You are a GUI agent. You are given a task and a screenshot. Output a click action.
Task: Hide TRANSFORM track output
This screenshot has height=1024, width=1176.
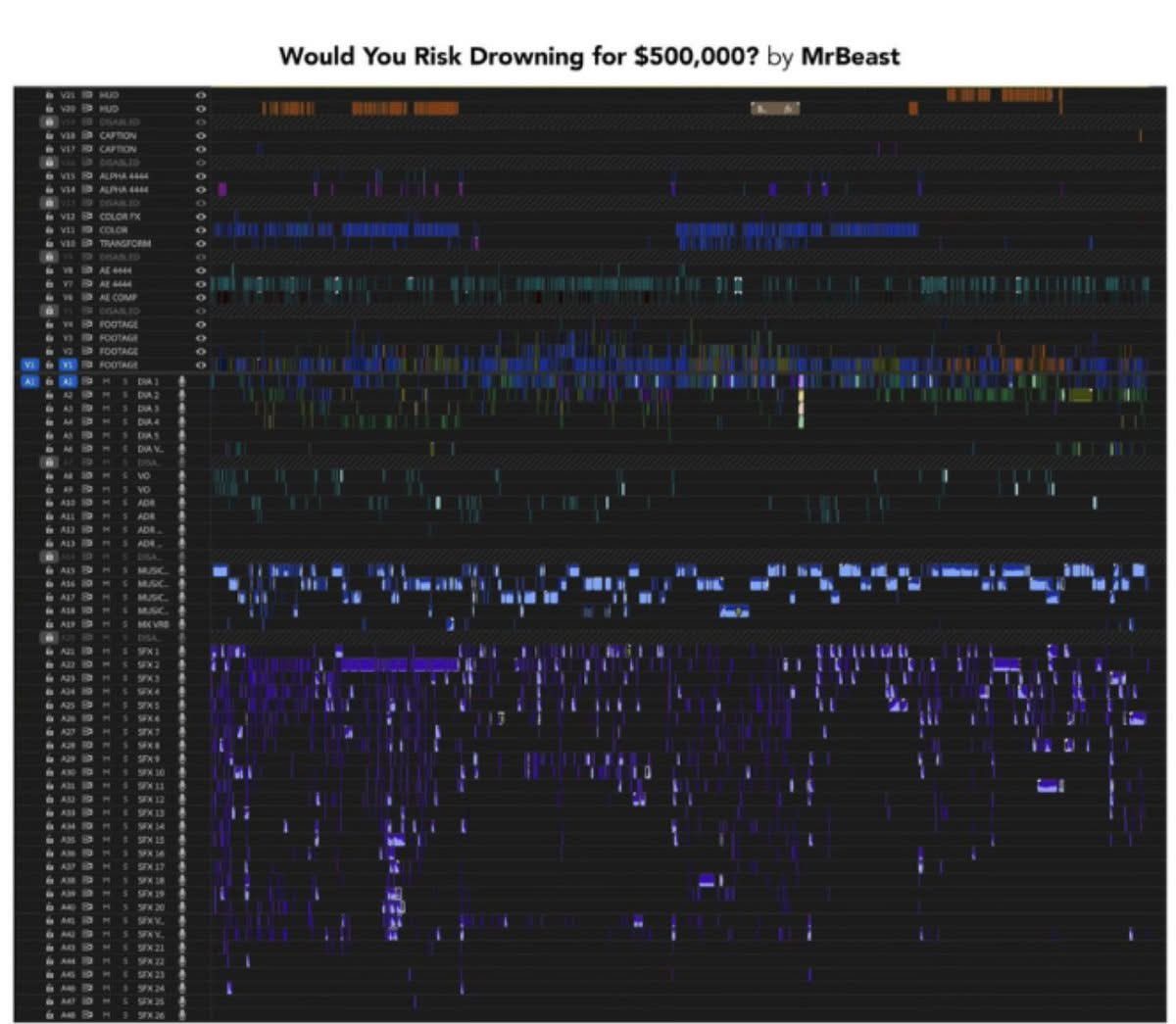[x=201, y=243]
